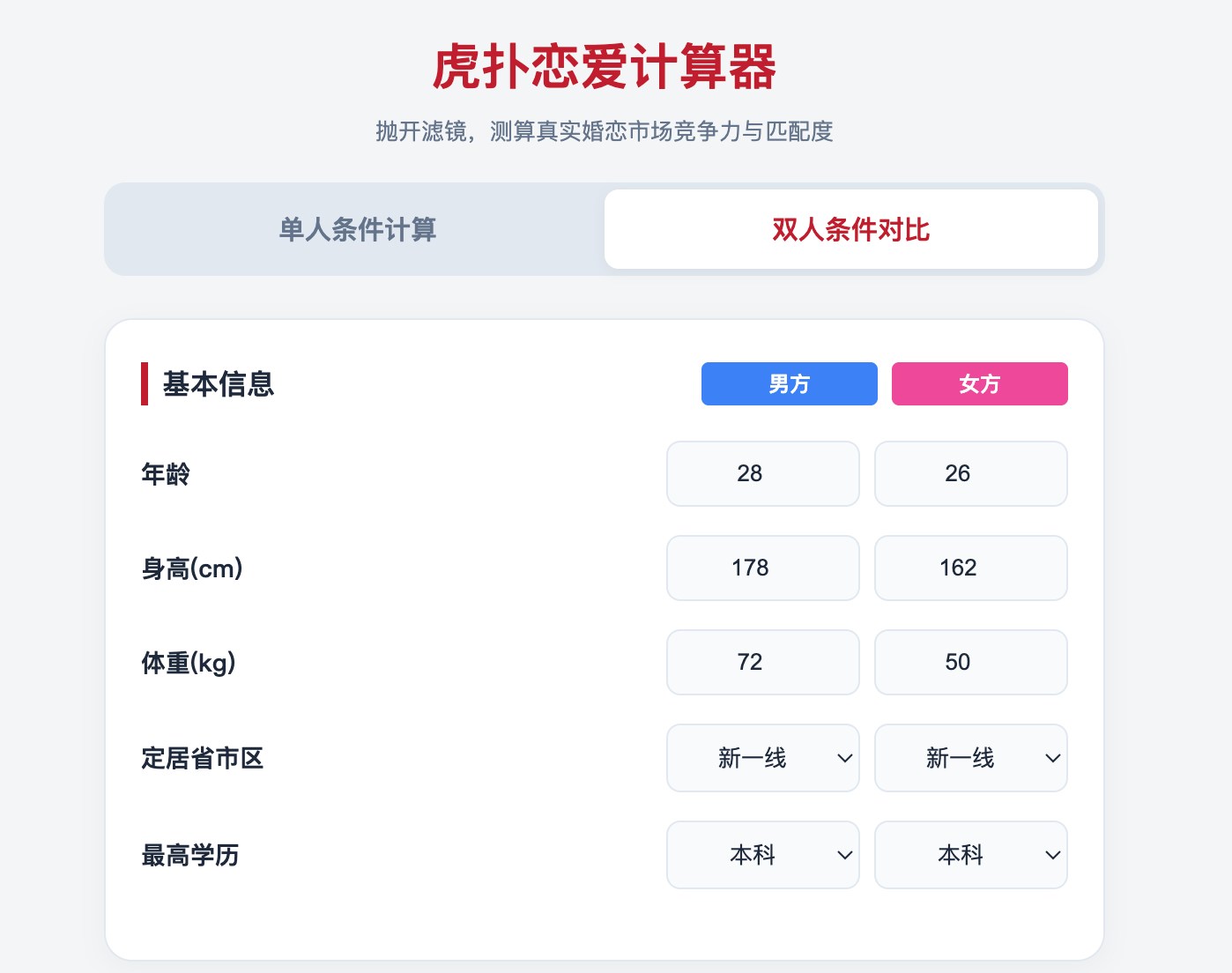Open the male 最高学历 dropdown
Viewport: 1232px width, 973px height.
[x=762, y=855]
